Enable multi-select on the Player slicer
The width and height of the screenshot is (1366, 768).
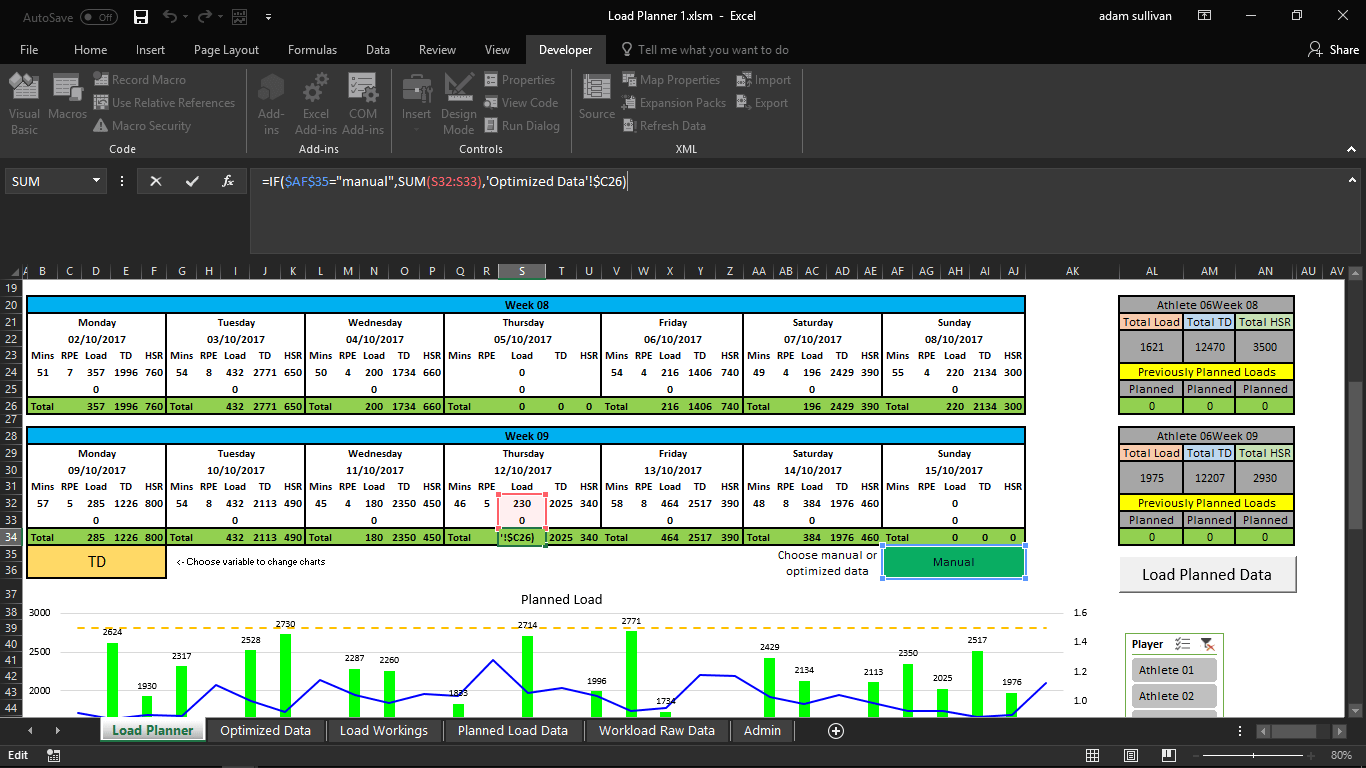point(1181,644)
